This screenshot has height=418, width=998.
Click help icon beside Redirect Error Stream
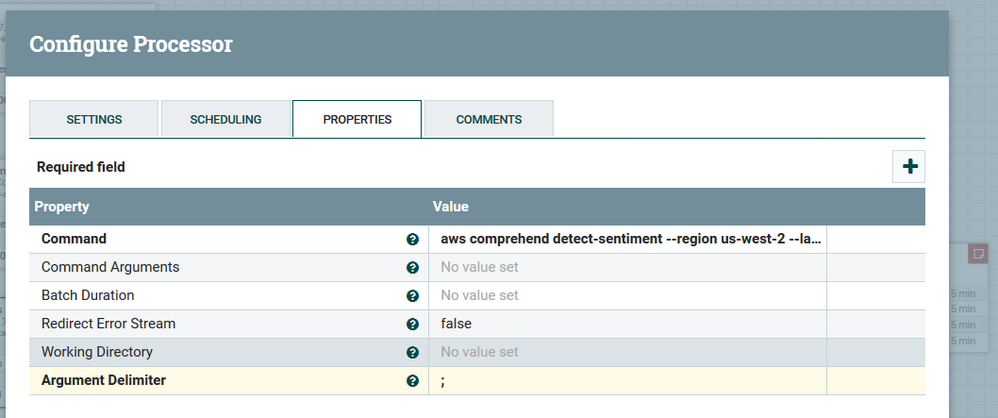coord(412,324)
